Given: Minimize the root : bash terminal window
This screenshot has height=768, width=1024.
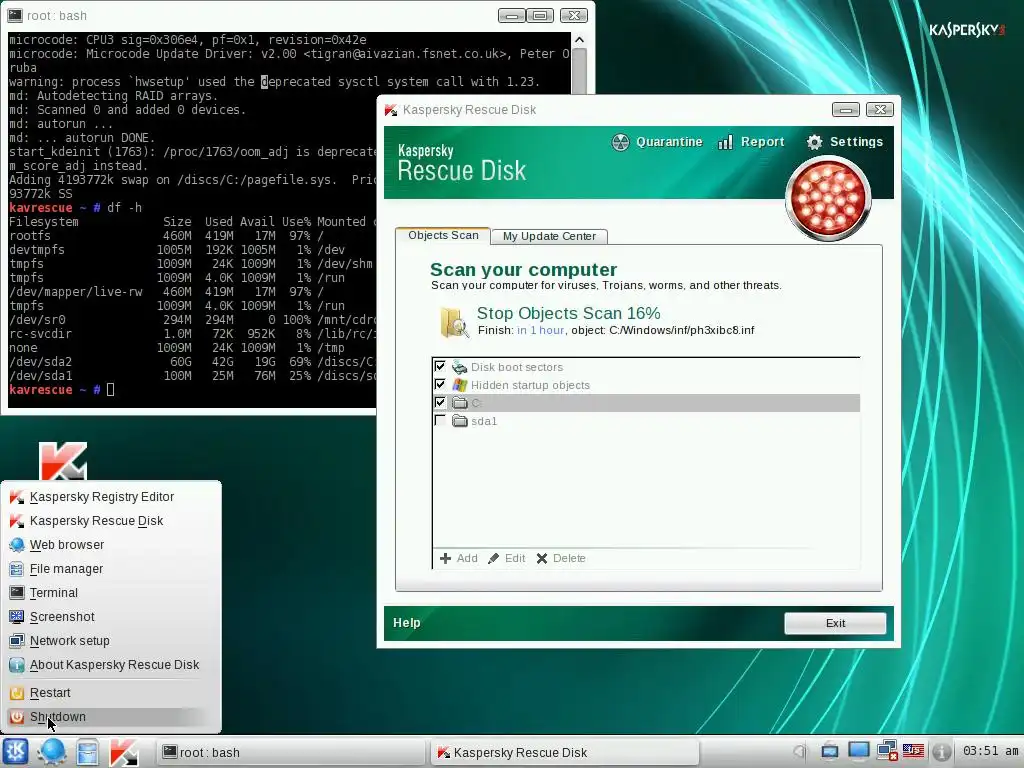Looking at the screenshot, I should 511,16.
